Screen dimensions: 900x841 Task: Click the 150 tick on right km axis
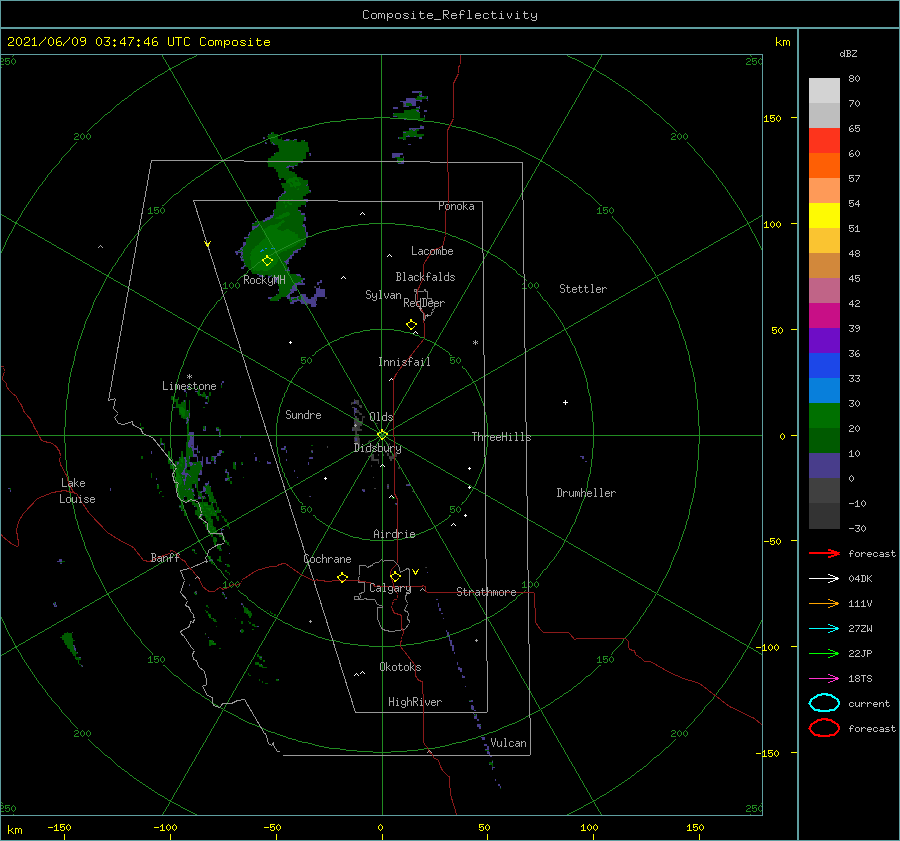pyautogui.click(x=772, y=118)
